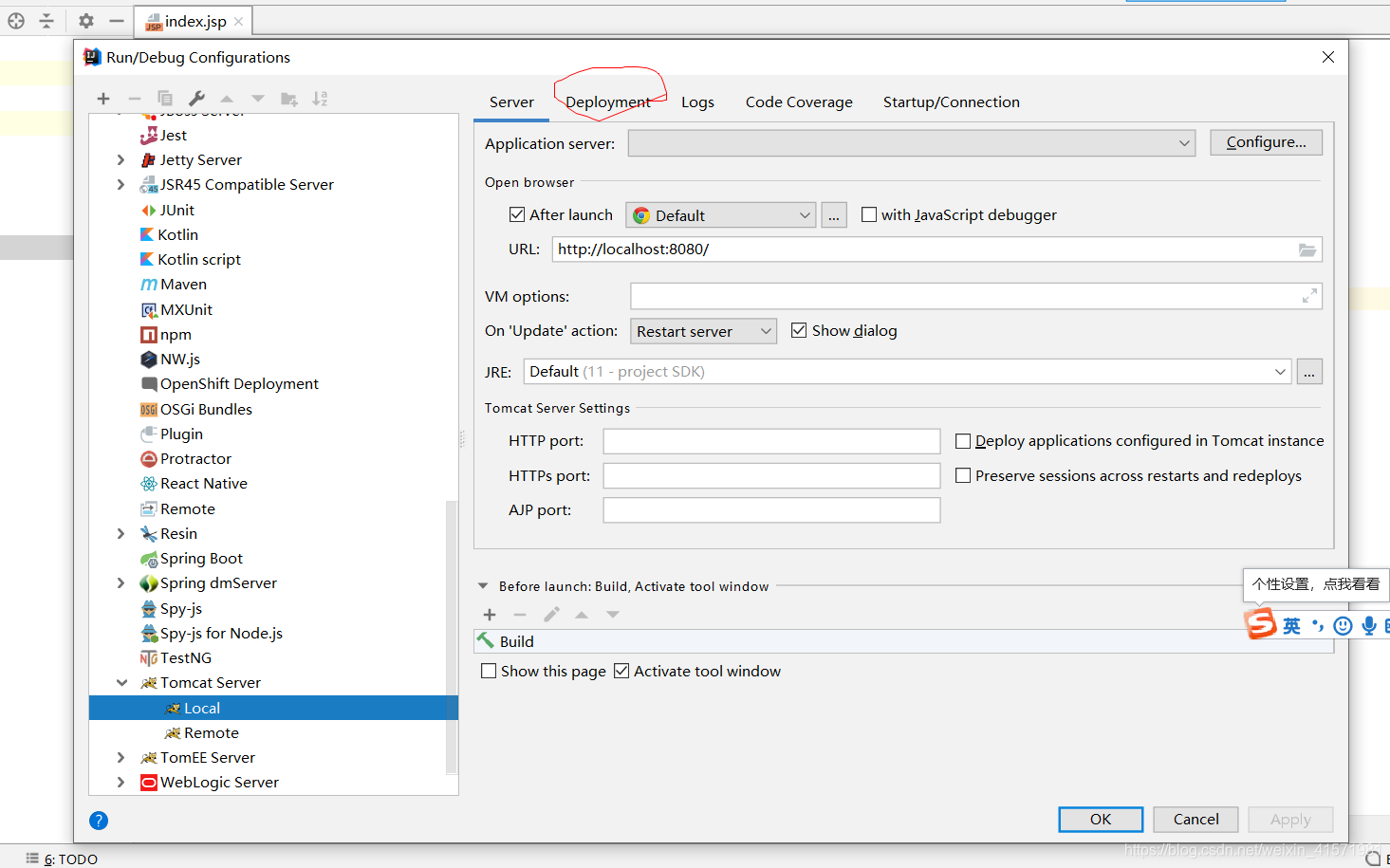Move configuration up arrow icon
The image size is (1390, 868).
pyautogui.click(x=227, y=99)
